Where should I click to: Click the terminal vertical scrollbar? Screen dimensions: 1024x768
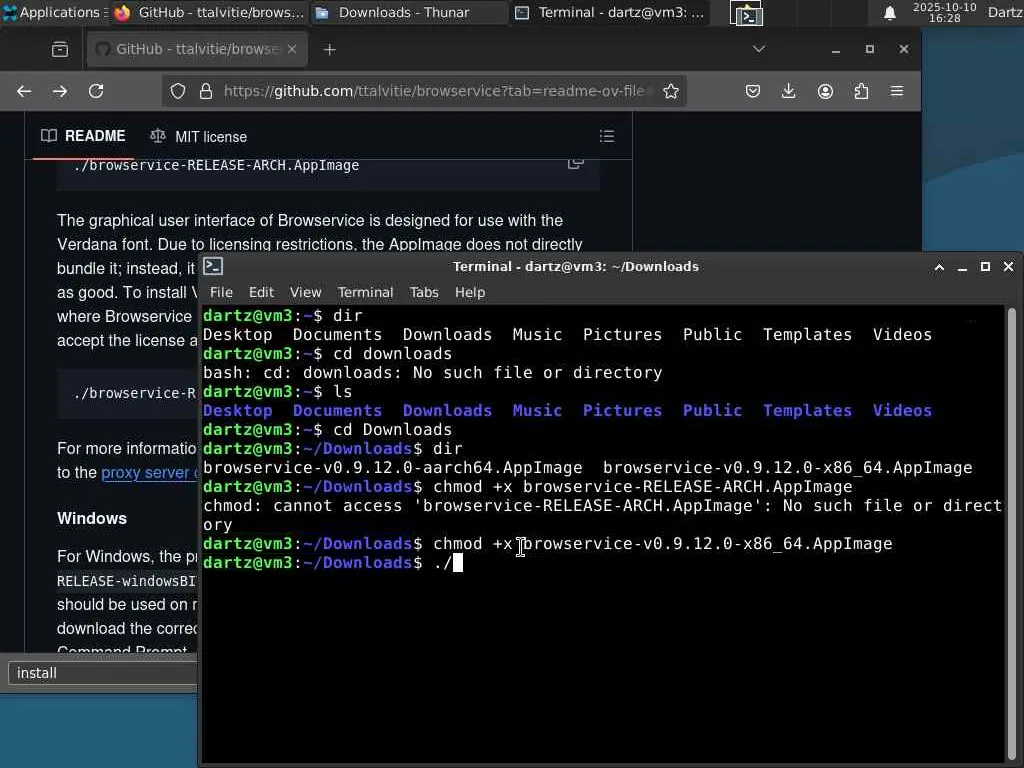pyautogui.click(x=1012, y=532)
